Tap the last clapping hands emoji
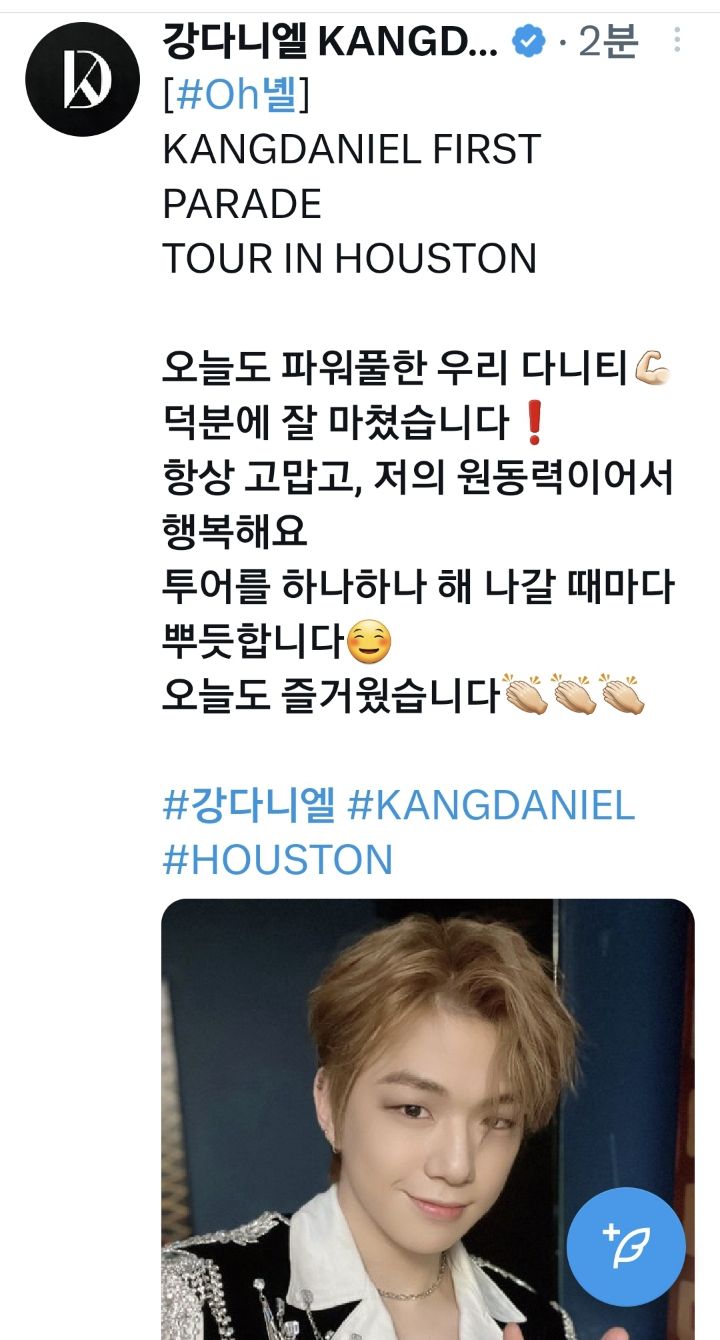The height and width of the screenshot is (1340, 720). click(623, 695)
